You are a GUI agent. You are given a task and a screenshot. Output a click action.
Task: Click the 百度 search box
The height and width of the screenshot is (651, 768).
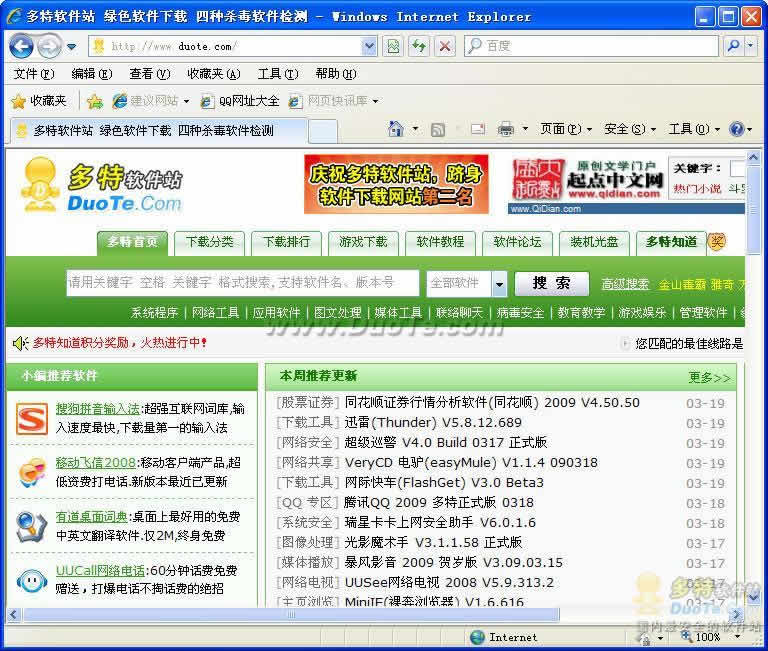pos(591,46)
